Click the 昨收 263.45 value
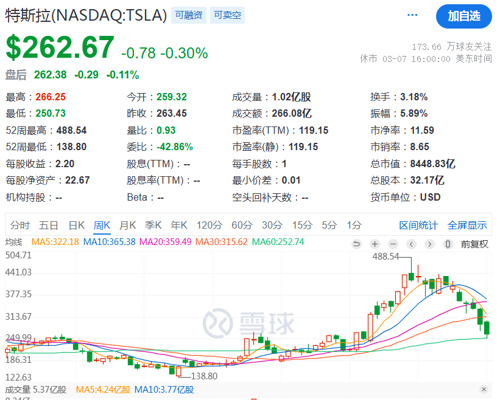This screenshot has height=400, width=500. [172, 113]
